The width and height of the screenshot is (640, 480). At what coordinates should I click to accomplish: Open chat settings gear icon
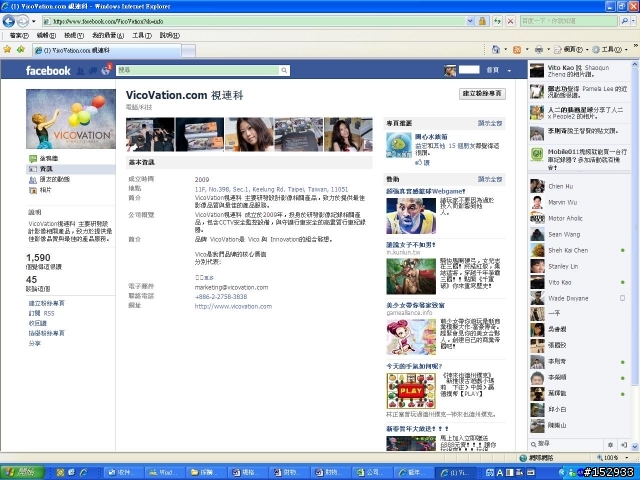coord(610,444)
